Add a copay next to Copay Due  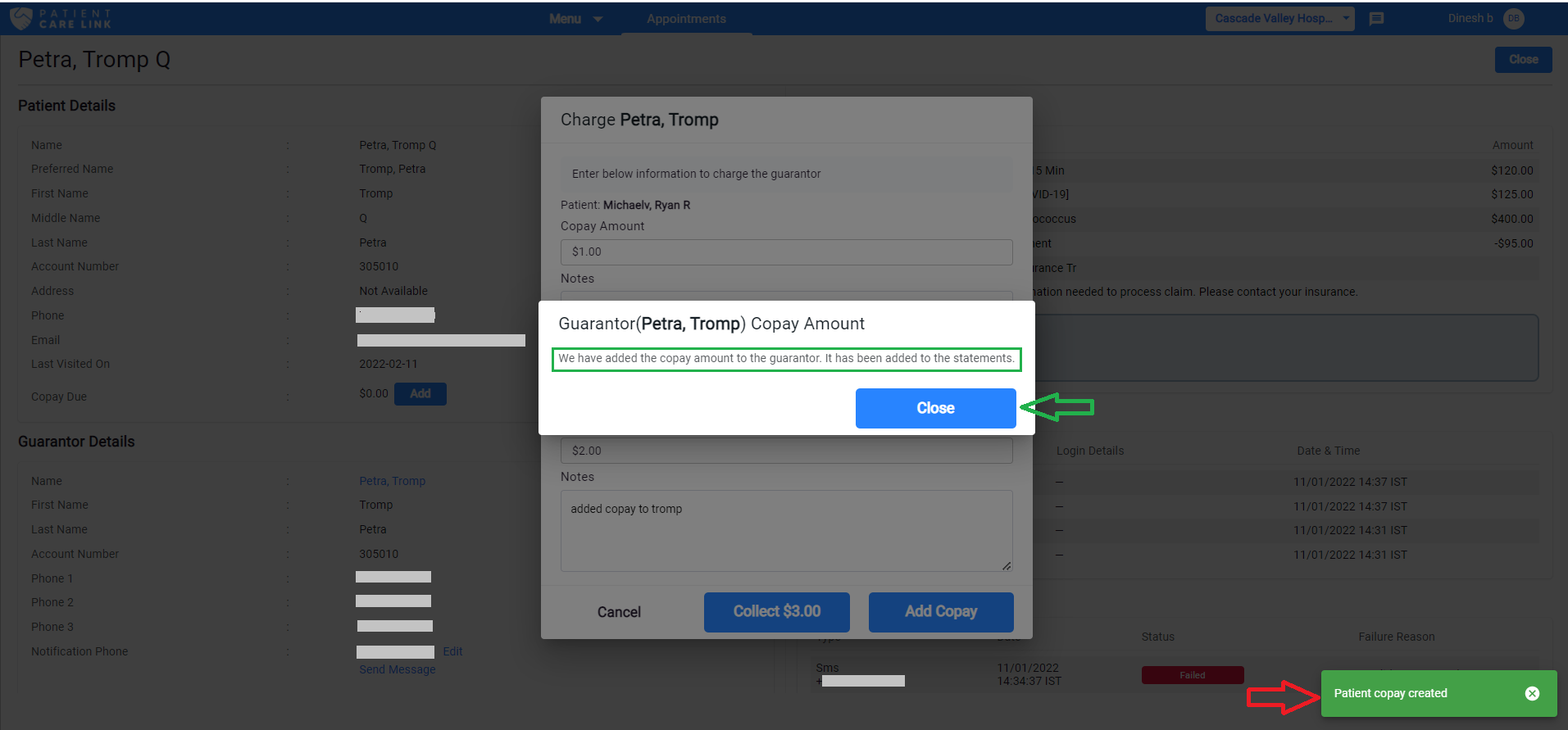click(420, 394)
